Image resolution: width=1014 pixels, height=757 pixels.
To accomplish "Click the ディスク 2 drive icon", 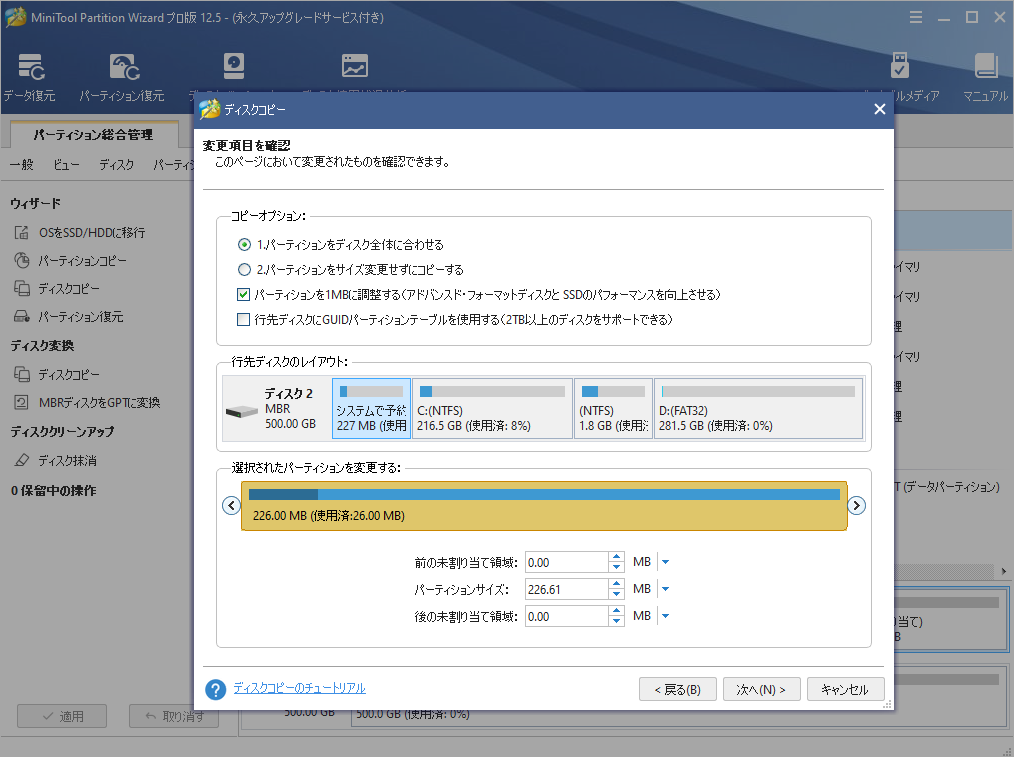I will tap(241, 411).
